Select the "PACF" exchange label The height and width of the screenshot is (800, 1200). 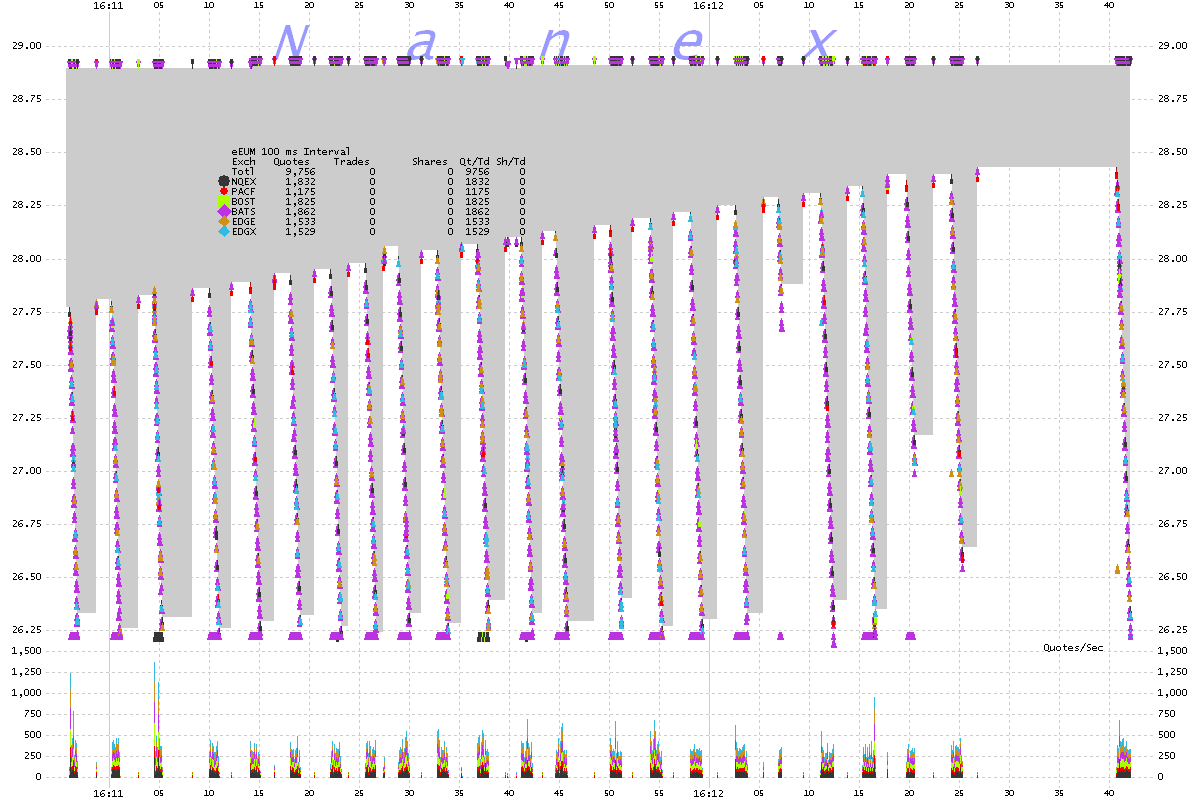pyautogui.click(x=243, y=191)
